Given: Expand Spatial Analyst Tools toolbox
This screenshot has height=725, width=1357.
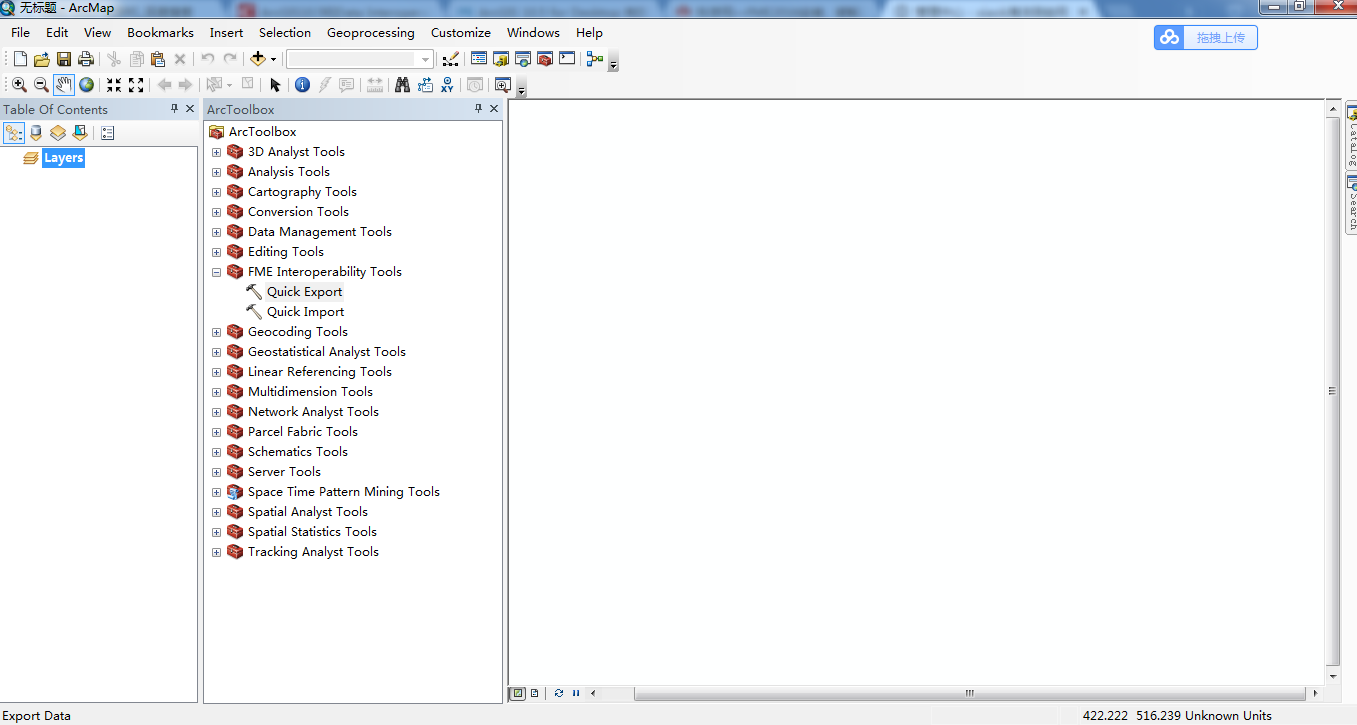Looking at the screenshot, I should coord(216,512).
